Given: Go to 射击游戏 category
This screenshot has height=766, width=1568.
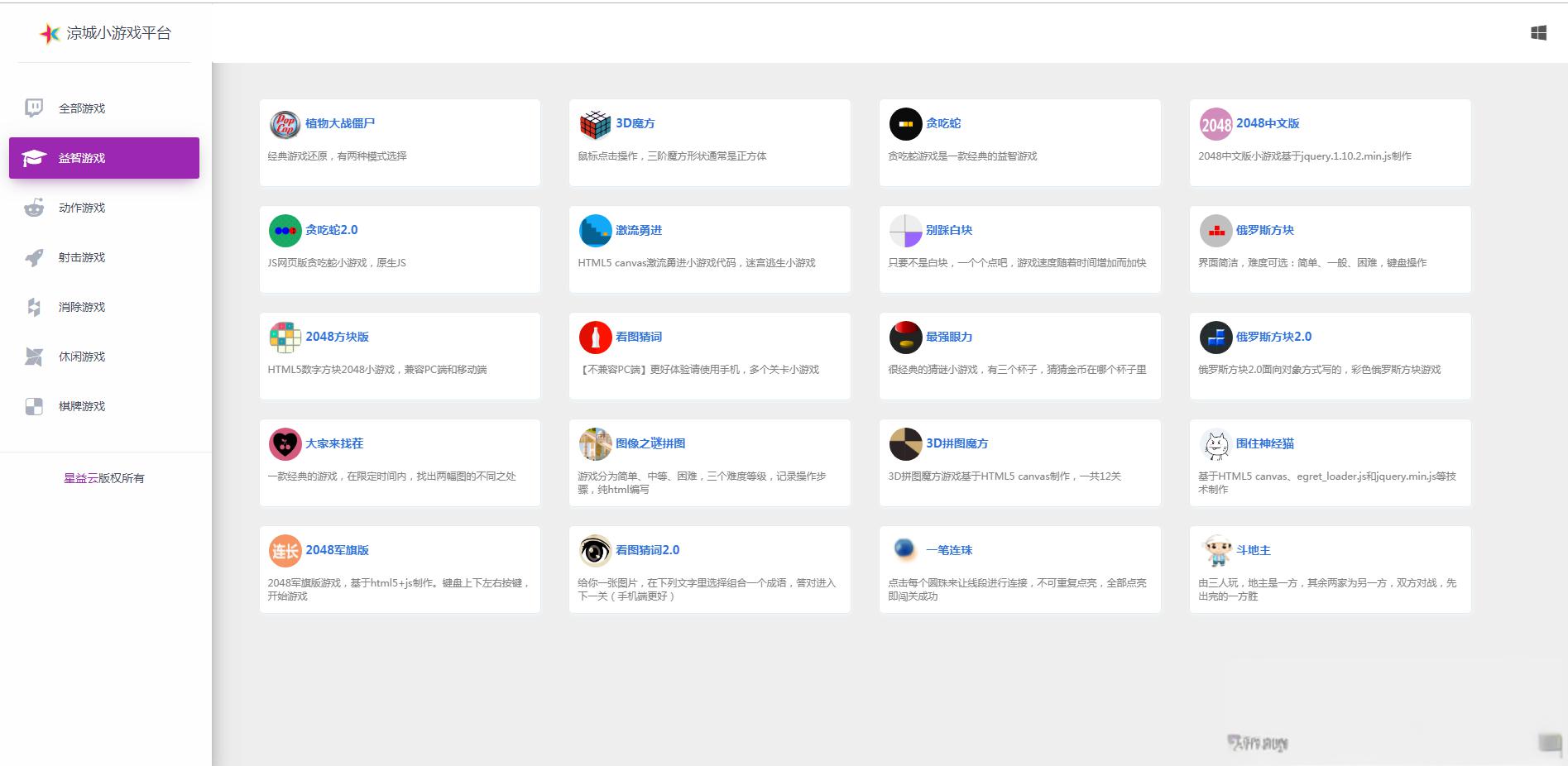Looking at the screenshot, I should click(104, 257).
